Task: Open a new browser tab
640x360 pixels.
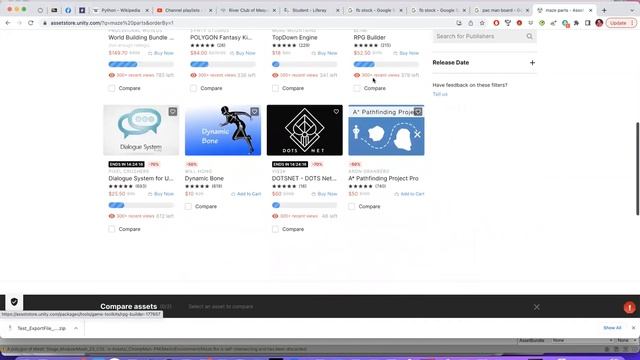Action: tap(604, 10)
